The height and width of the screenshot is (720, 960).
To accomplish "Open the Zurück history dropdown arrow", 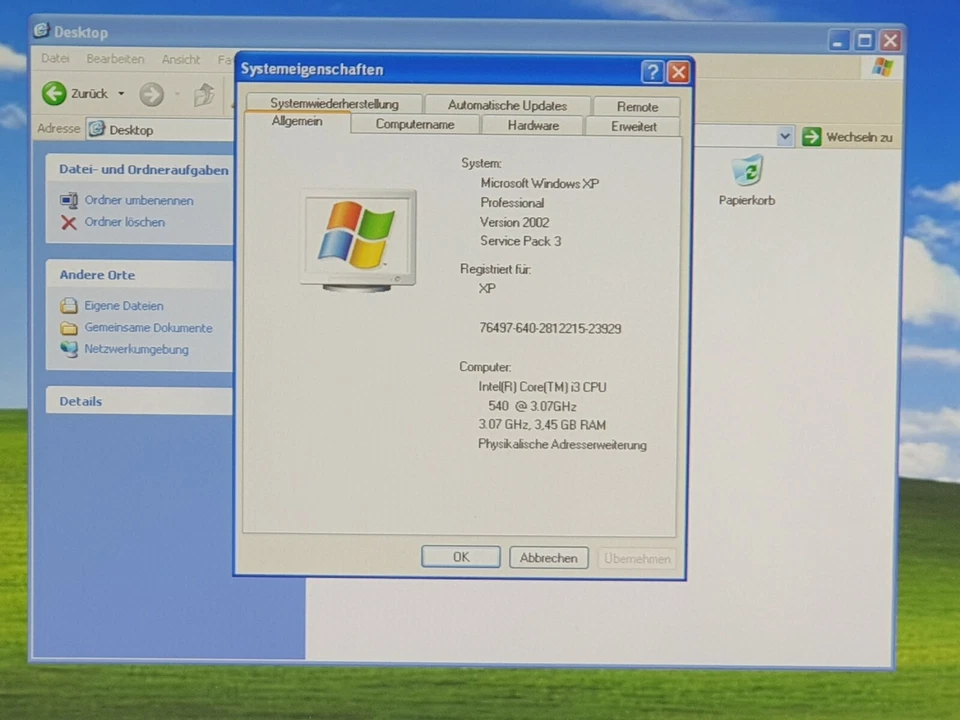I will point(121,94).
